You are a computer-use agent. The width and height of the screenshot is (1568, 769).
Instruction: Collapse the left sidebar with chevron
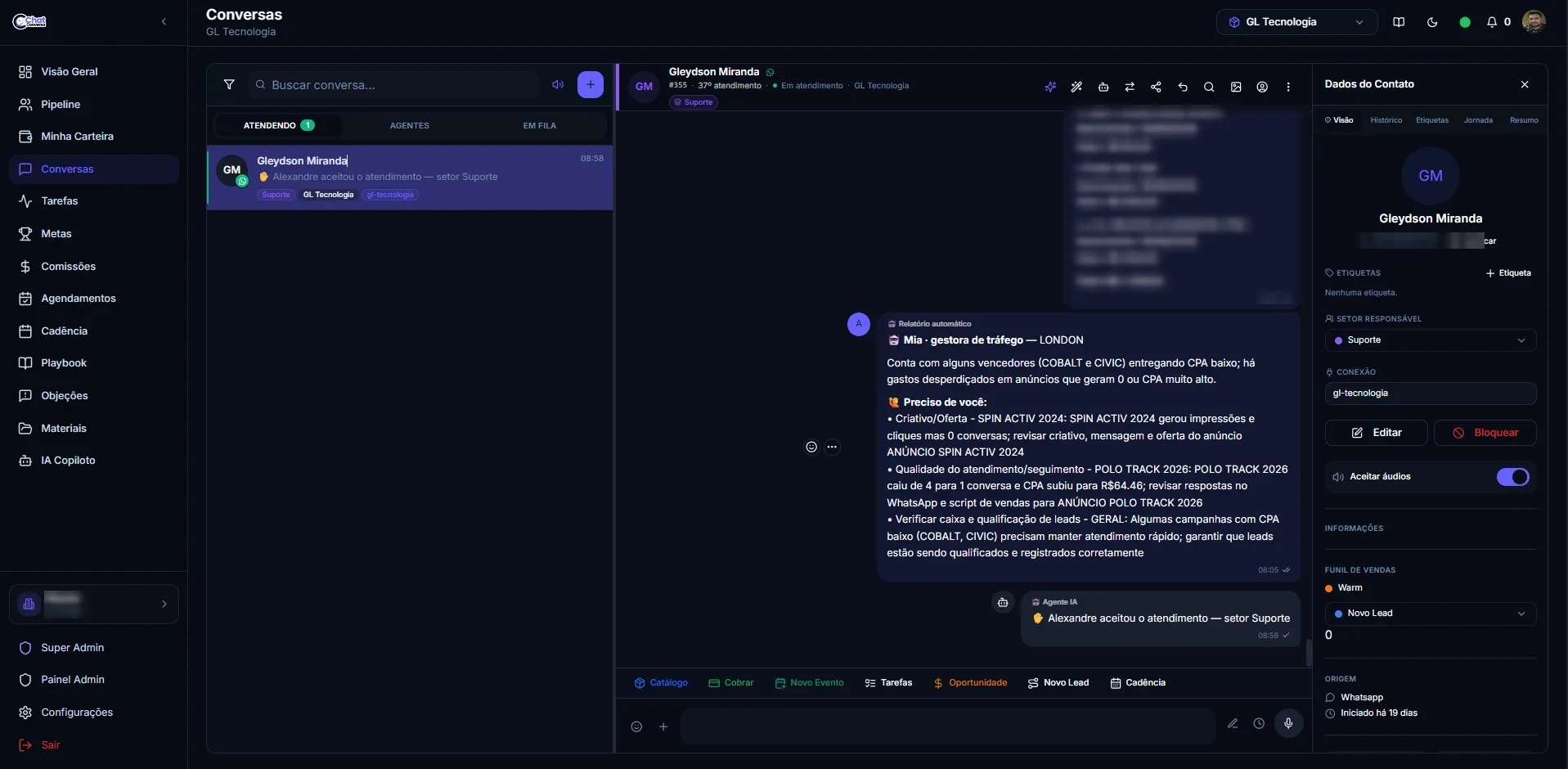164,22
